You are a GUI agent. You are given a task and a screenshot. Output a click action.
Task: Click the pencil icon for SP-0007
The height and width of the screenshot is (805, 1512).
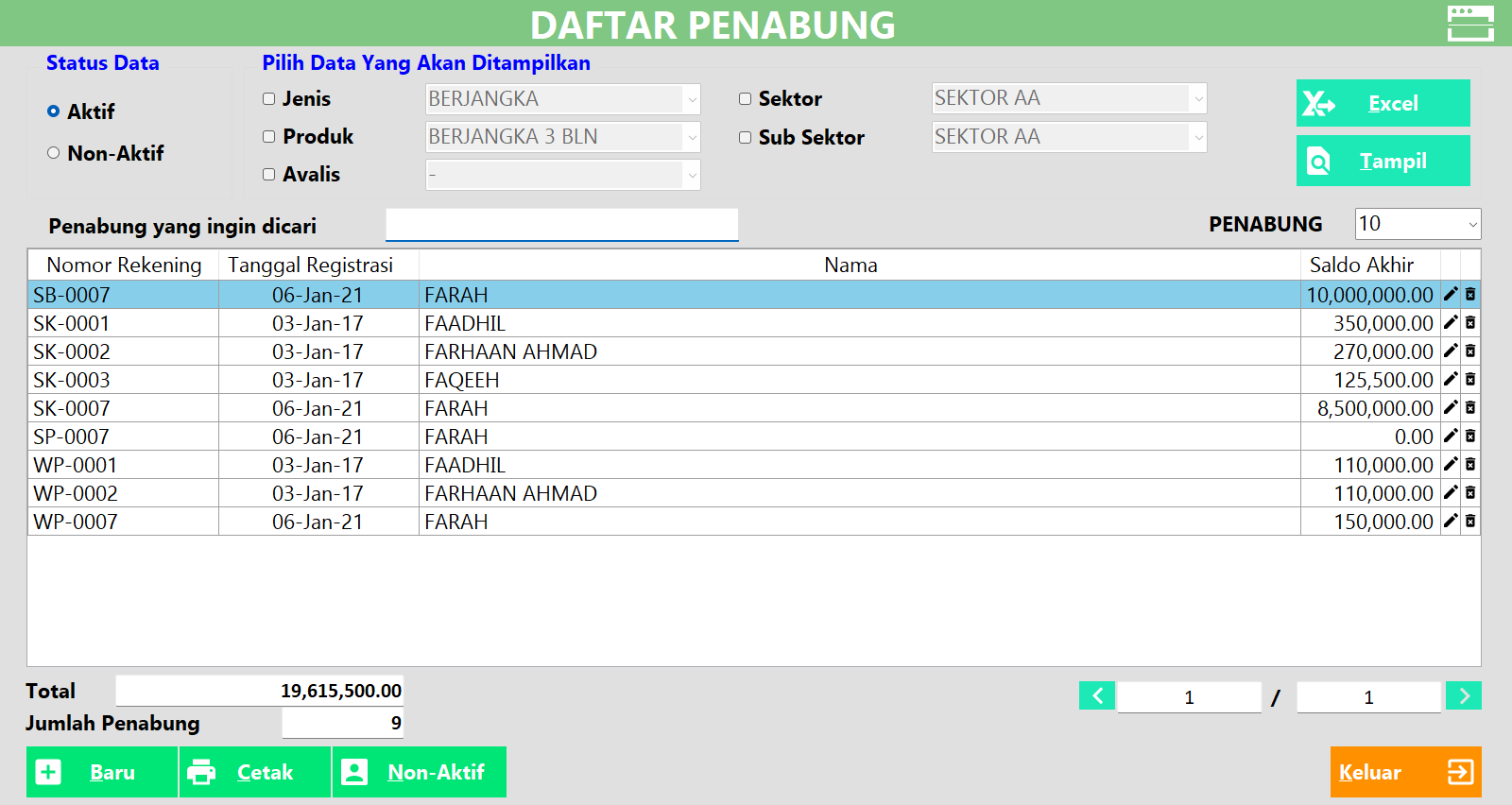pyautogui.click(x=1451, y=437)
